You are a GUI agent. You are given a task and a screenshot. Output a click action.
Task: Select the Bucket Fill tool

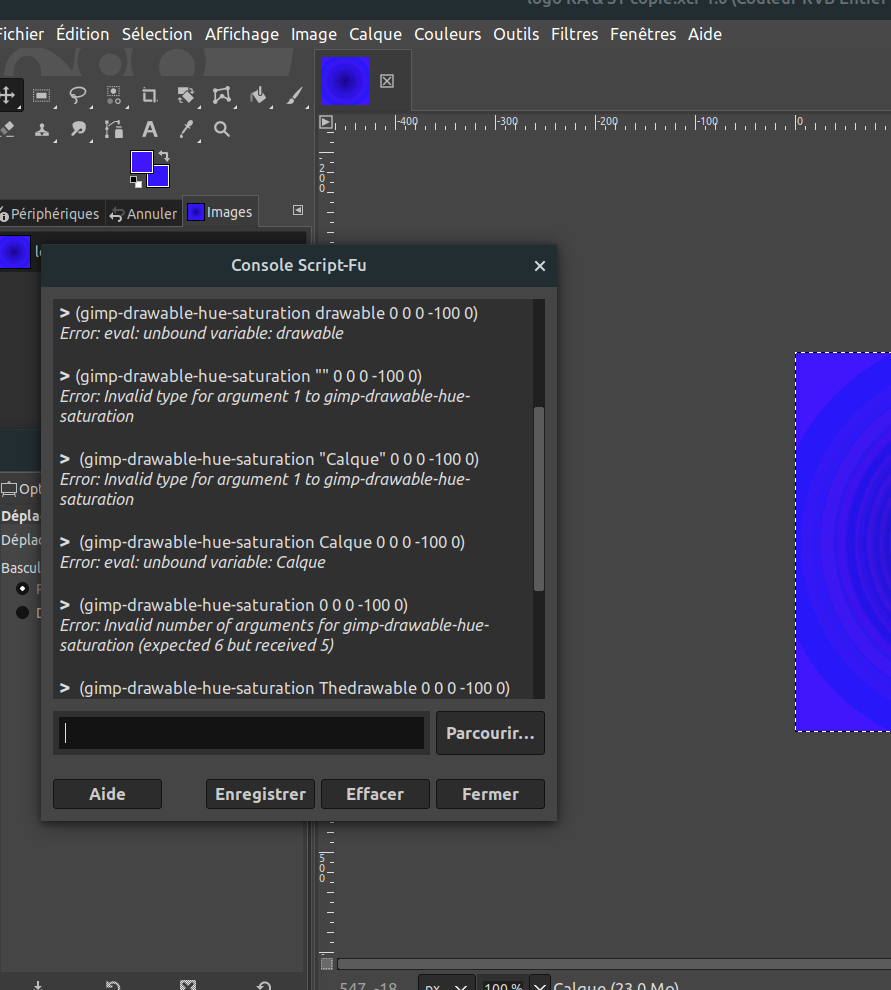258,96
